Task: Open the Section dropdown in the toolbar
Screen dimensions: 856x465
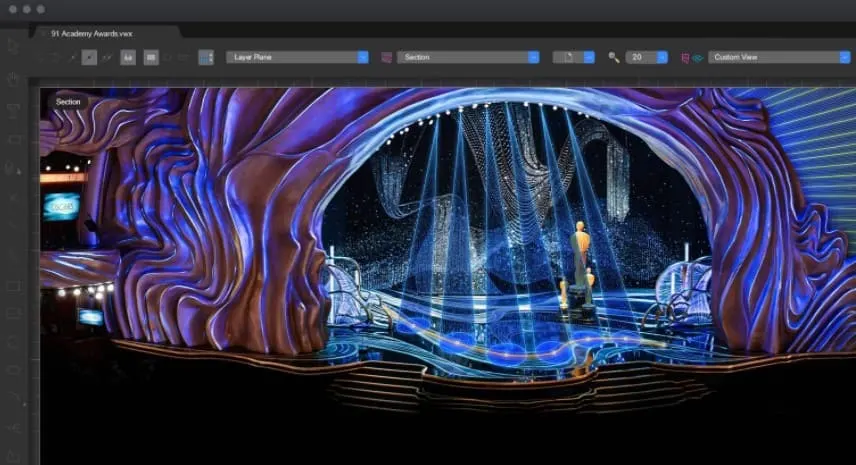Action: pyautogui.click(x=468, y=57)
